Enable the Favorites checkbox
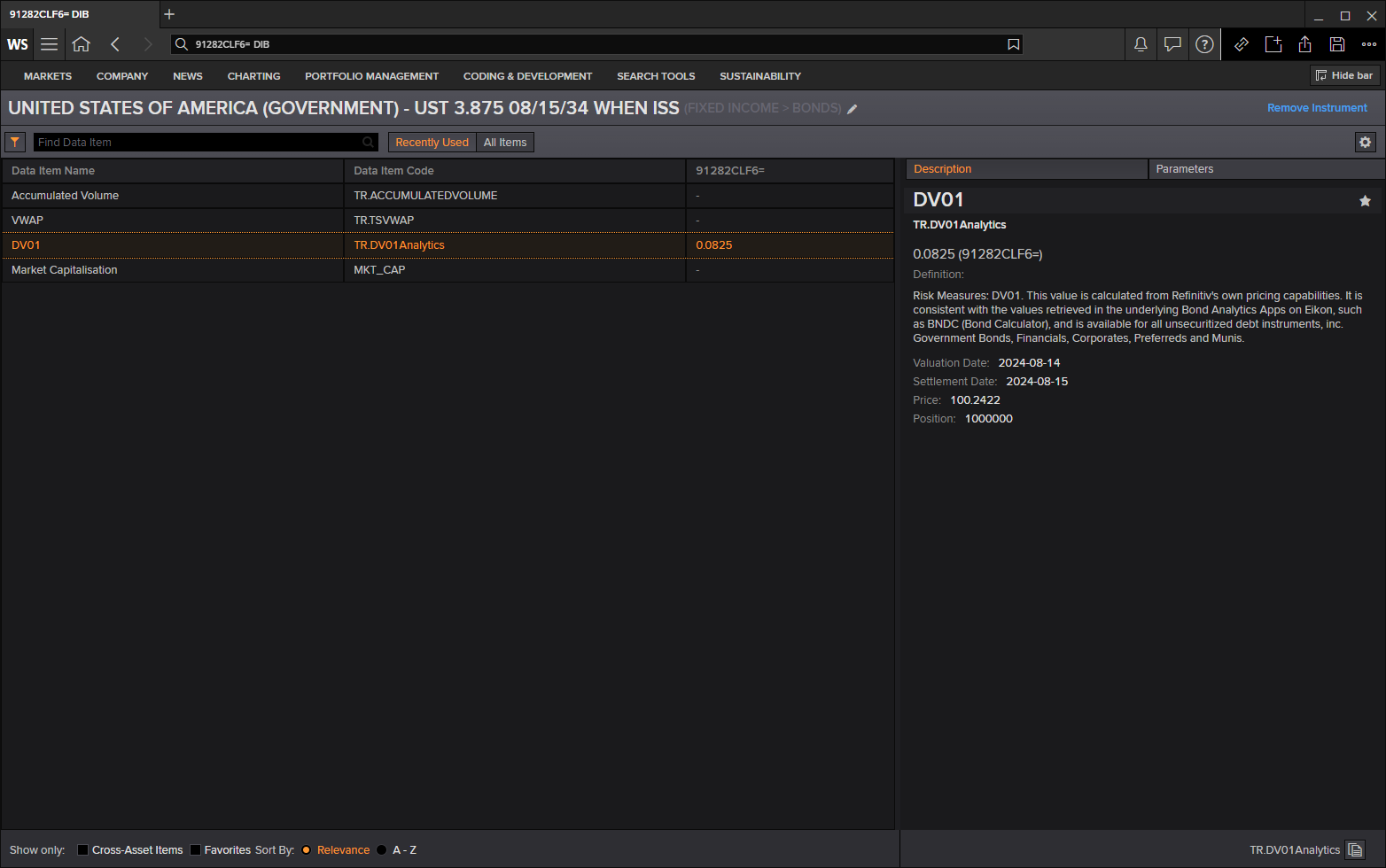Screen dimensions: 1386x868 pos(195,850)
